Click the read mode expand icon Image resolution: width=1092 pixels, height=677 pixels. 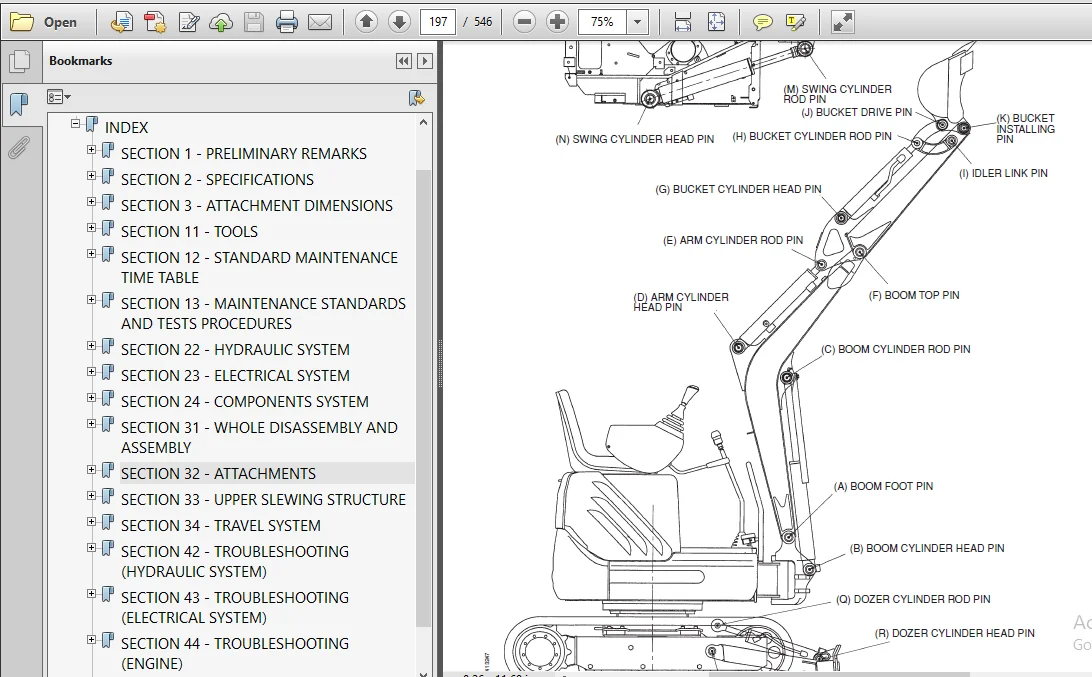tap(843, 22)
